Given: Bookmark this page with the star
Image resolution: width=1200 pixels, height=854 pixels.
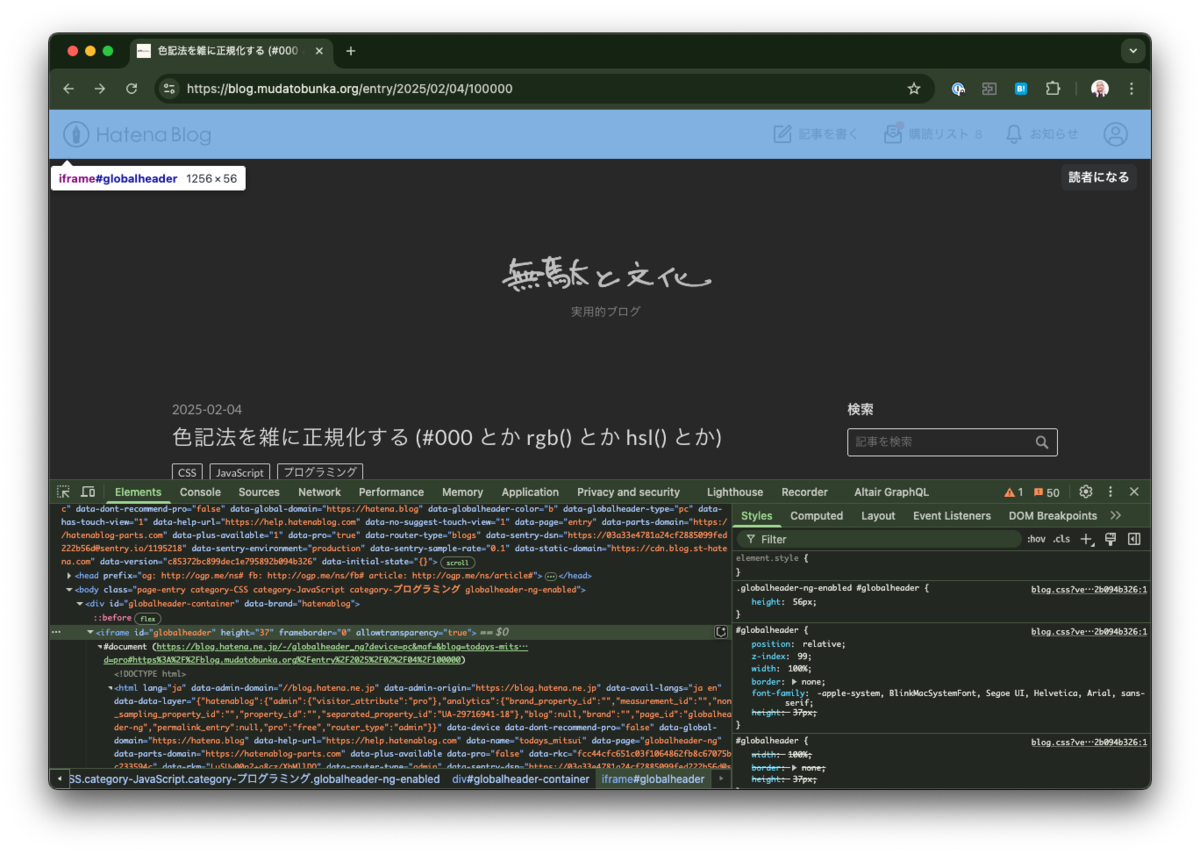Looking at the screenshot, I should [914, 89].
